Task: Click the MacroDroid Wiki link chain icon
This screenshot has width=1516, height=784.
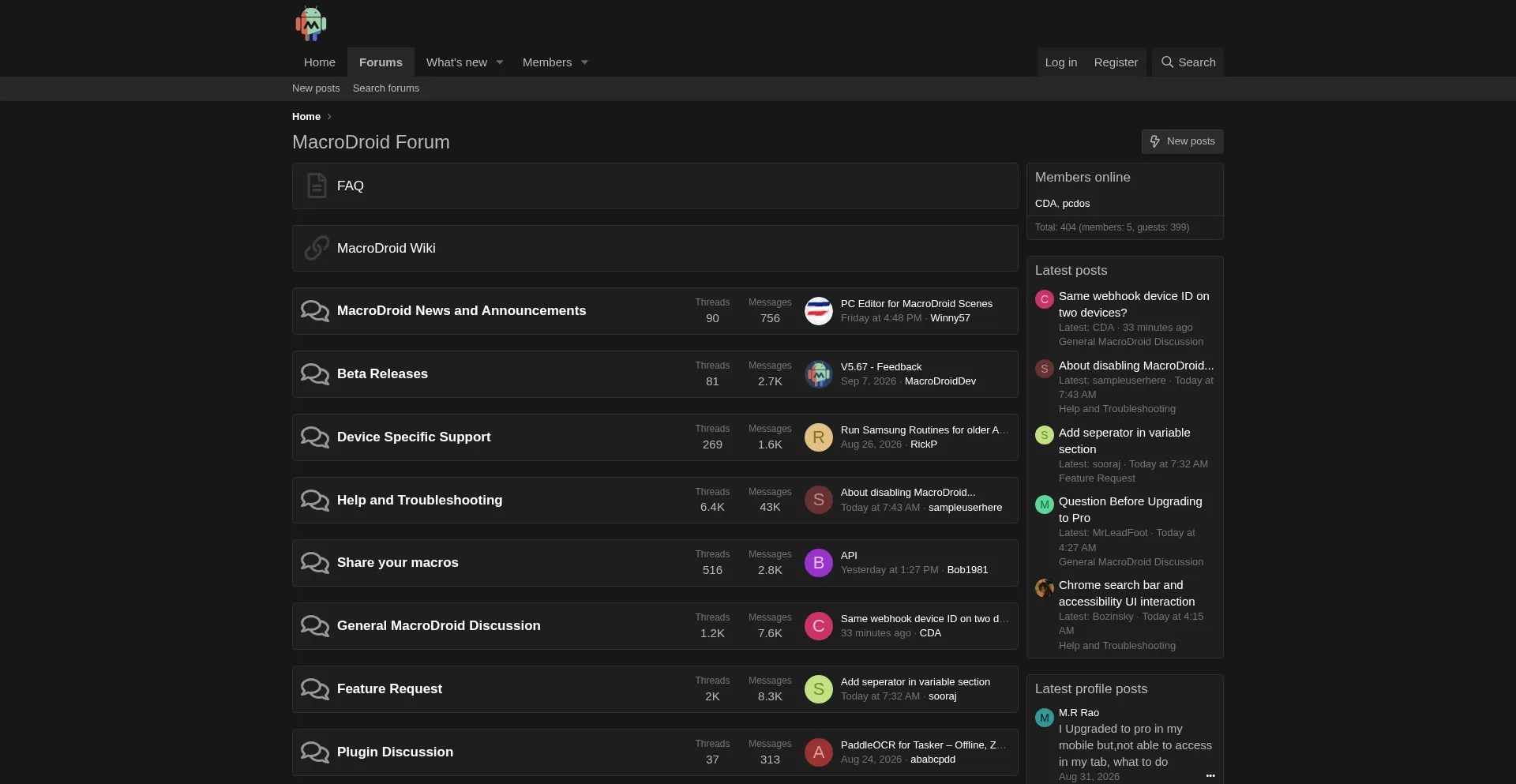Action: (x=317, y=248)
